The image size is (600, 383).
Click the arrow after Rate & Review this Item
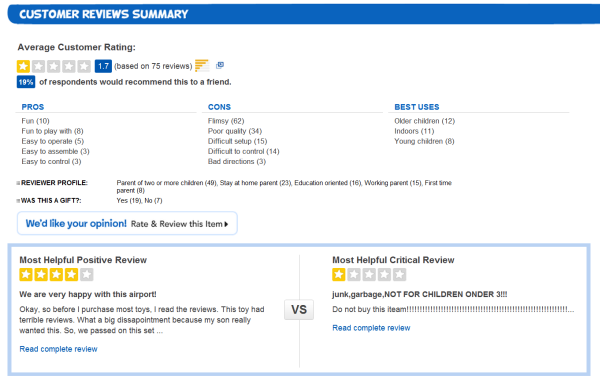pyautogui.click(x=226, y=224)
